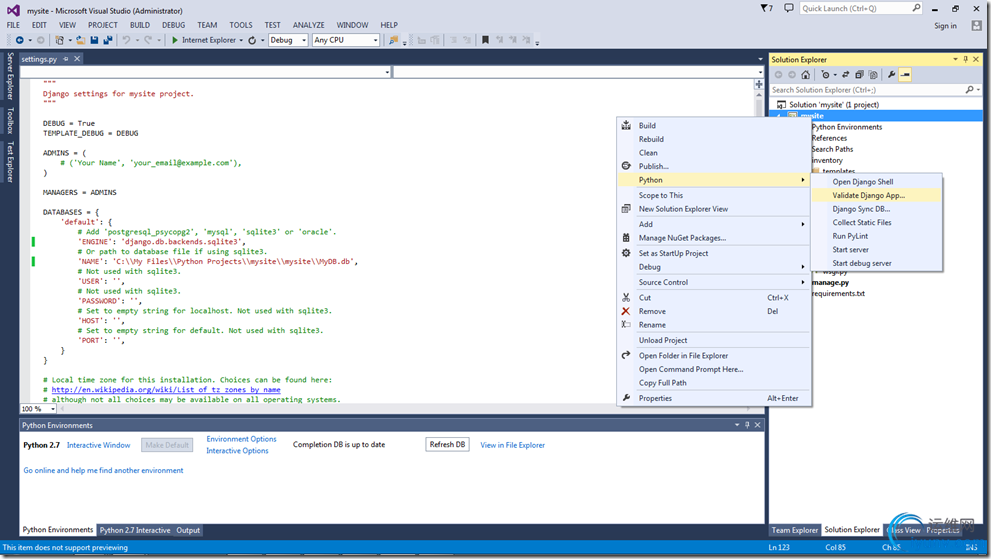991x559 pixels.
Task: Click View in File Explorer link
Action: click(513, 445)
